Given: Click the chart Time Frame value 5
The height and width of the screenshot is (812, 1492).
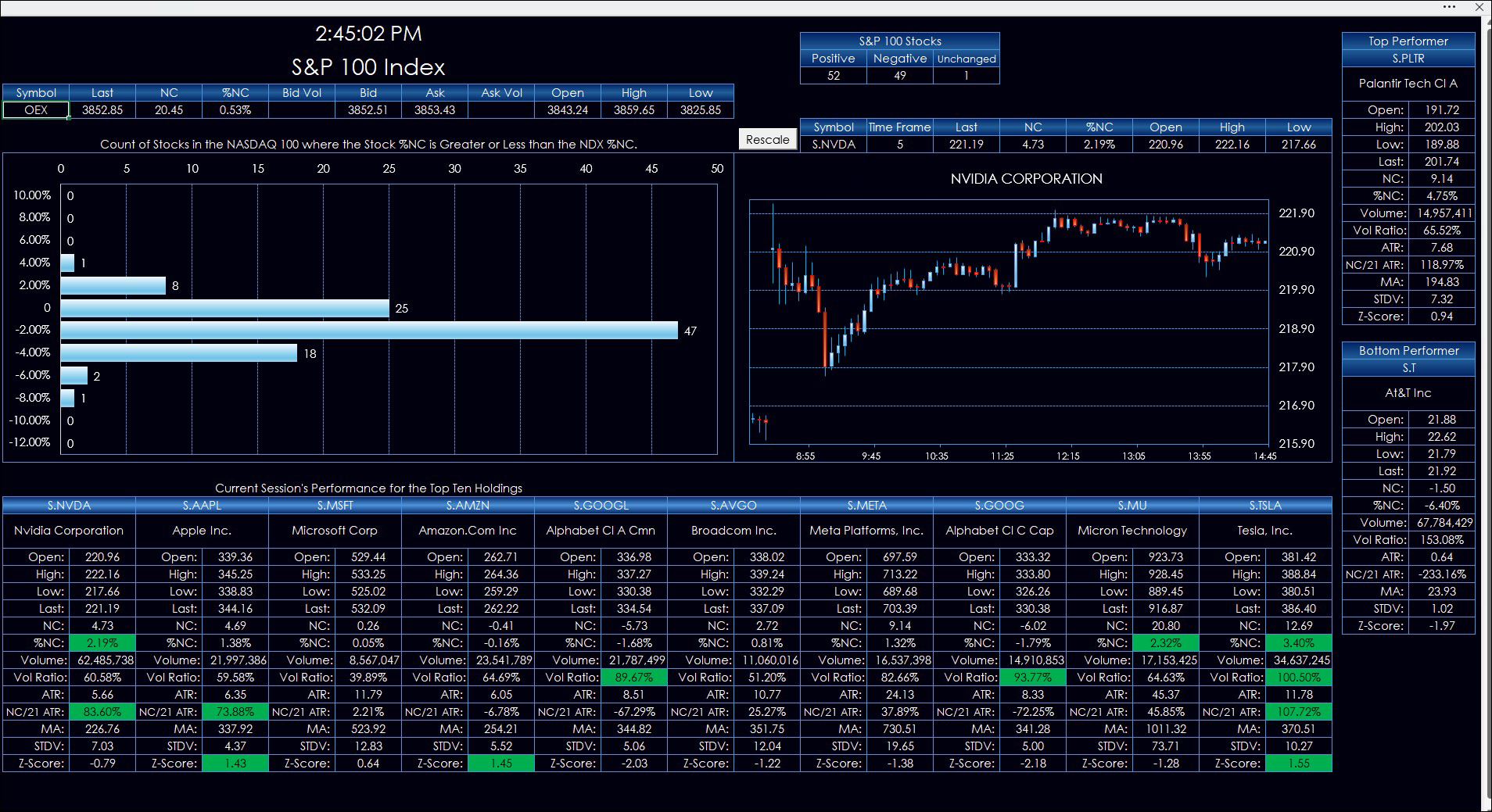Looking at the screenshot, I should (x=900, y=145).
